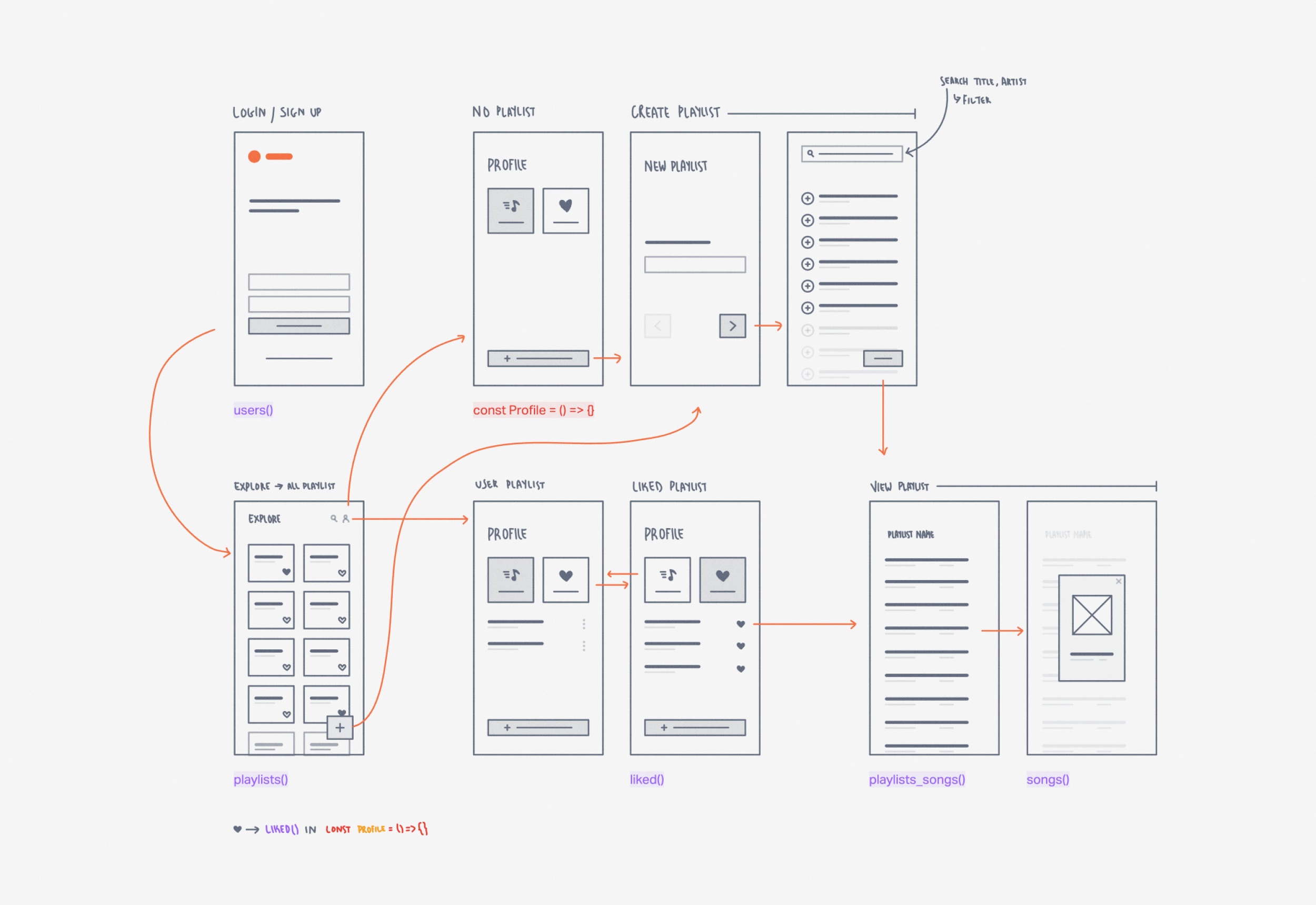
Task: Close the song detail popup
Action: click(x=1118, y=581)
